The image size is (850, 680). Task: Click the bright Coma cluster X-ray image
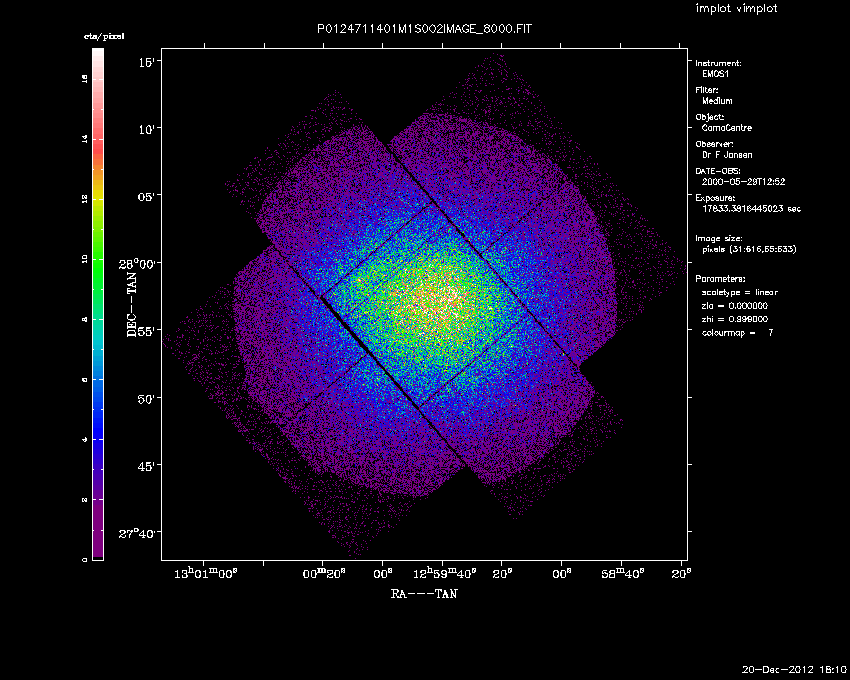[424, 304]
